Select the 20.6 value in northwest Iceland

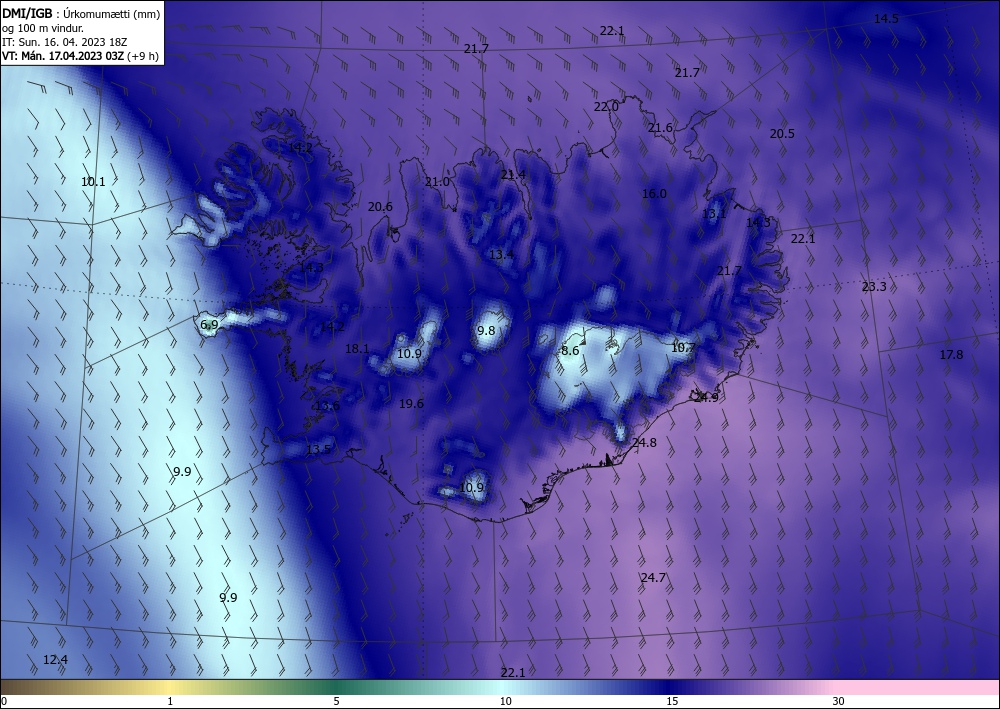380,207
